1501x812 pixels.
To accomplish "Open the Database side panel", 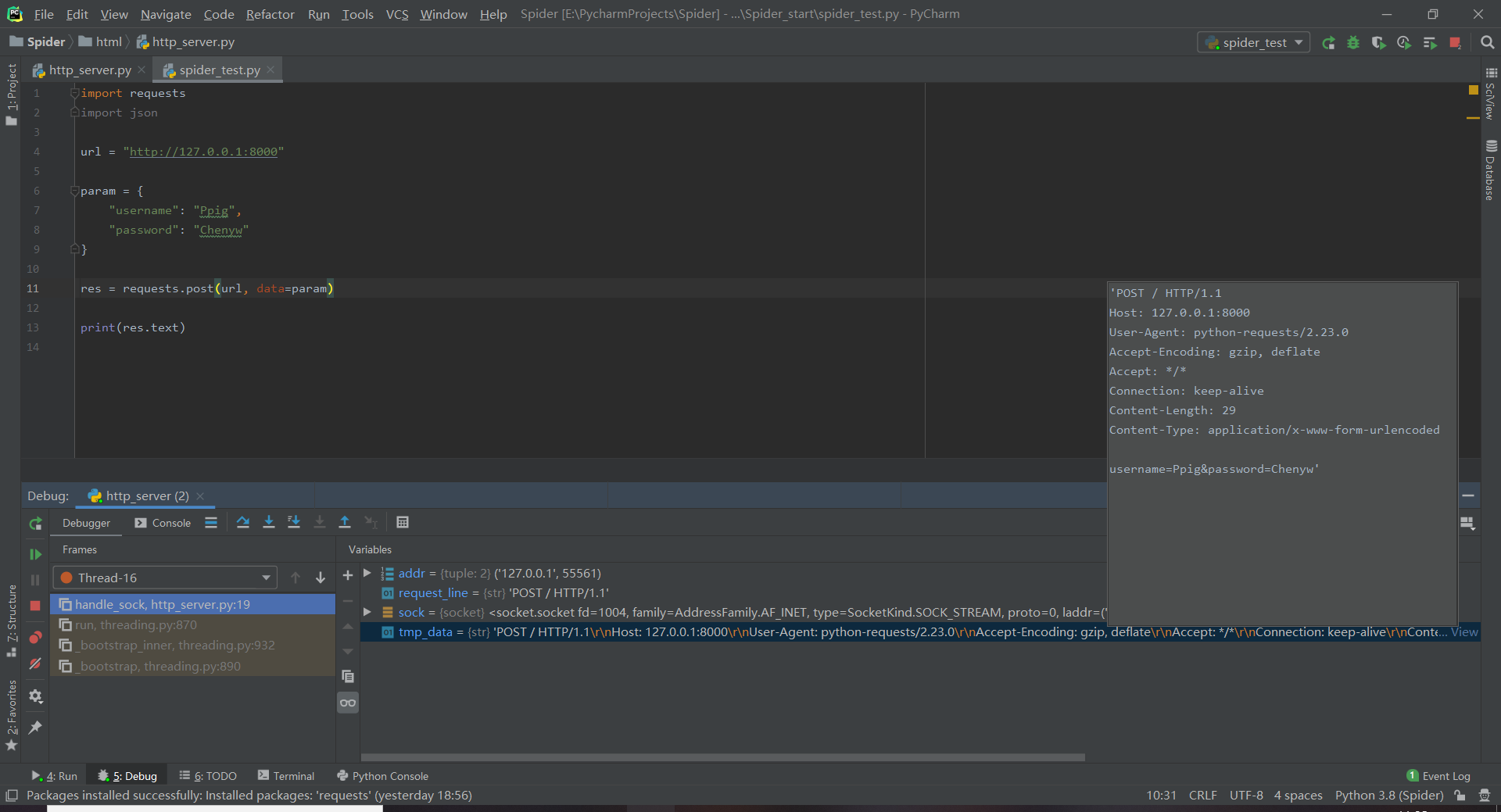I will point(1490,170).
